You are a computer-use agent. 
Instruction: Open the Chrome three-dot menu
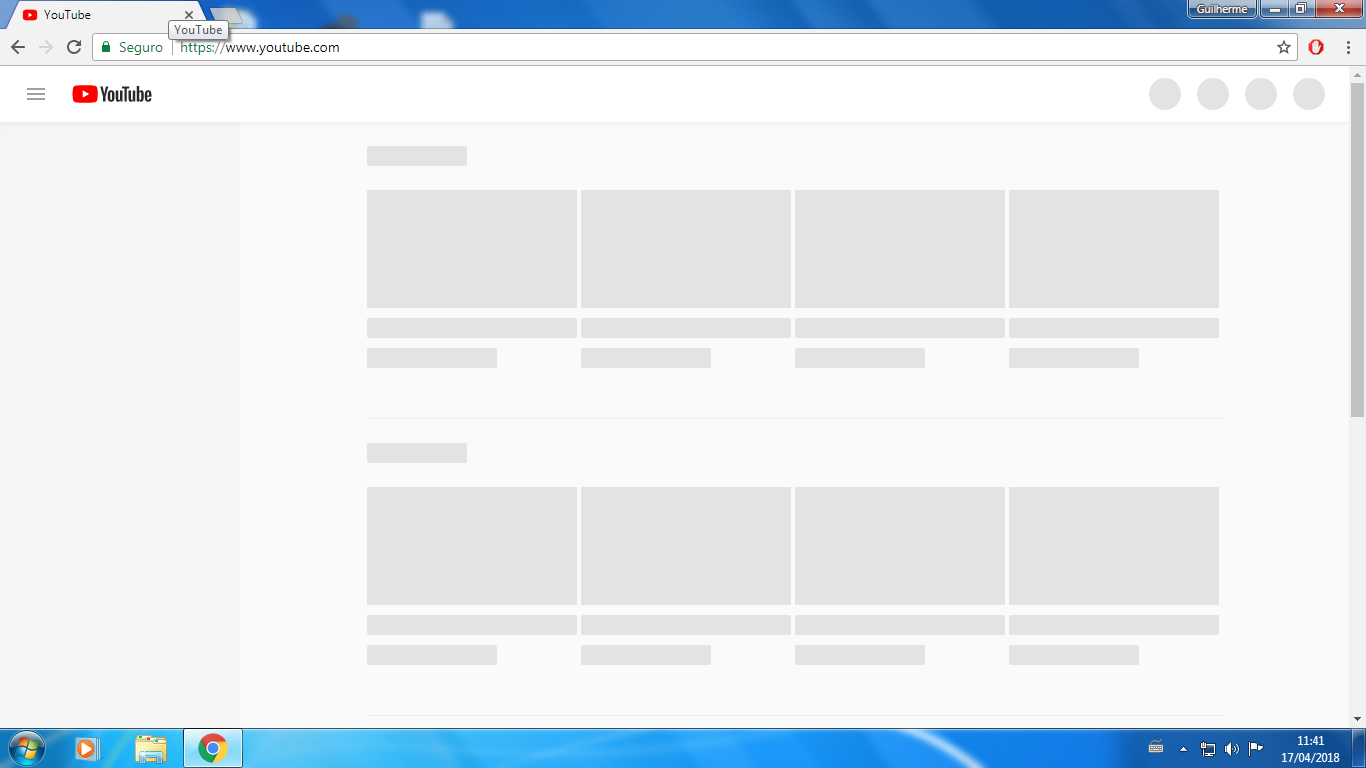1347,47
